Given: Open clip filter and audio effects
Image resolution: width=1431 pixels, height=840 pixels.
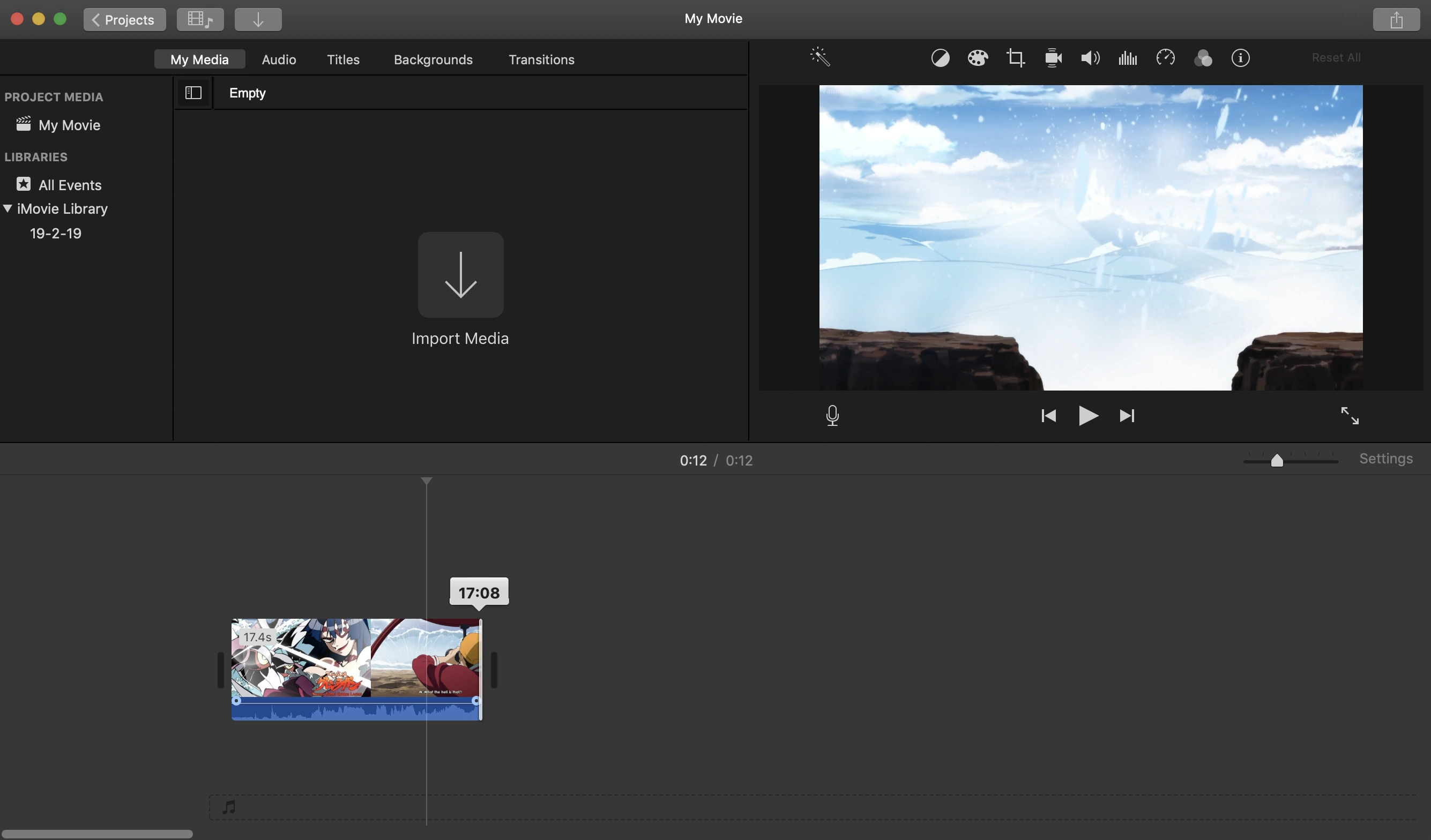Looking at the screenshot, I should [x=1203, y=58].
